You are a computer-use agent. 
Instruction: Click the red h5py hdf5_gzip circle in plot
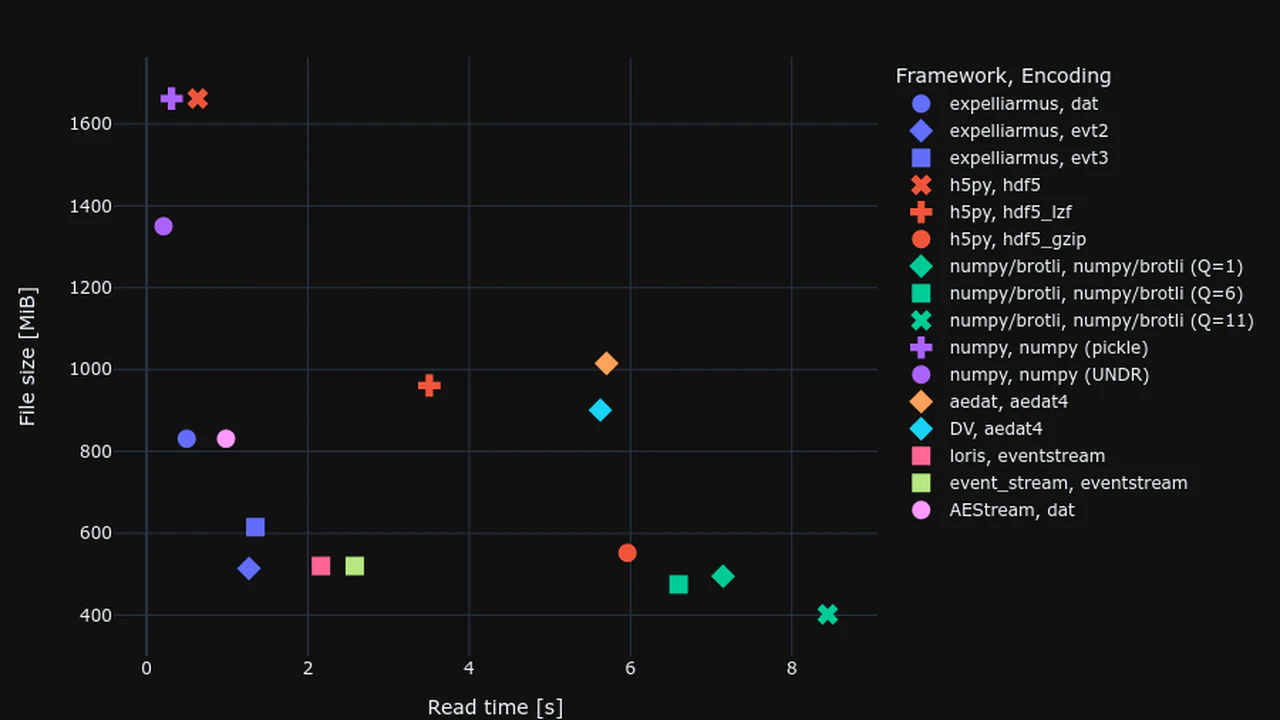coord(627,553)
